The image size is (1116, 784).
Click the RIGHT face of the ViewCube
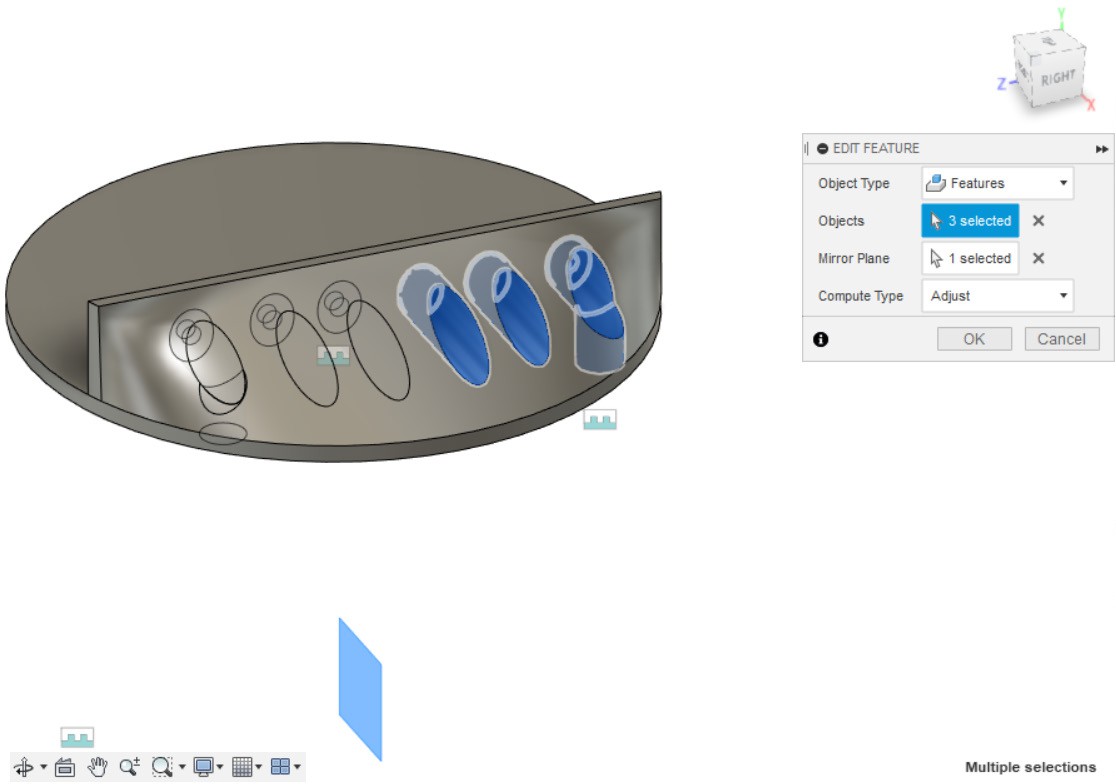(x=1055, y=77)
